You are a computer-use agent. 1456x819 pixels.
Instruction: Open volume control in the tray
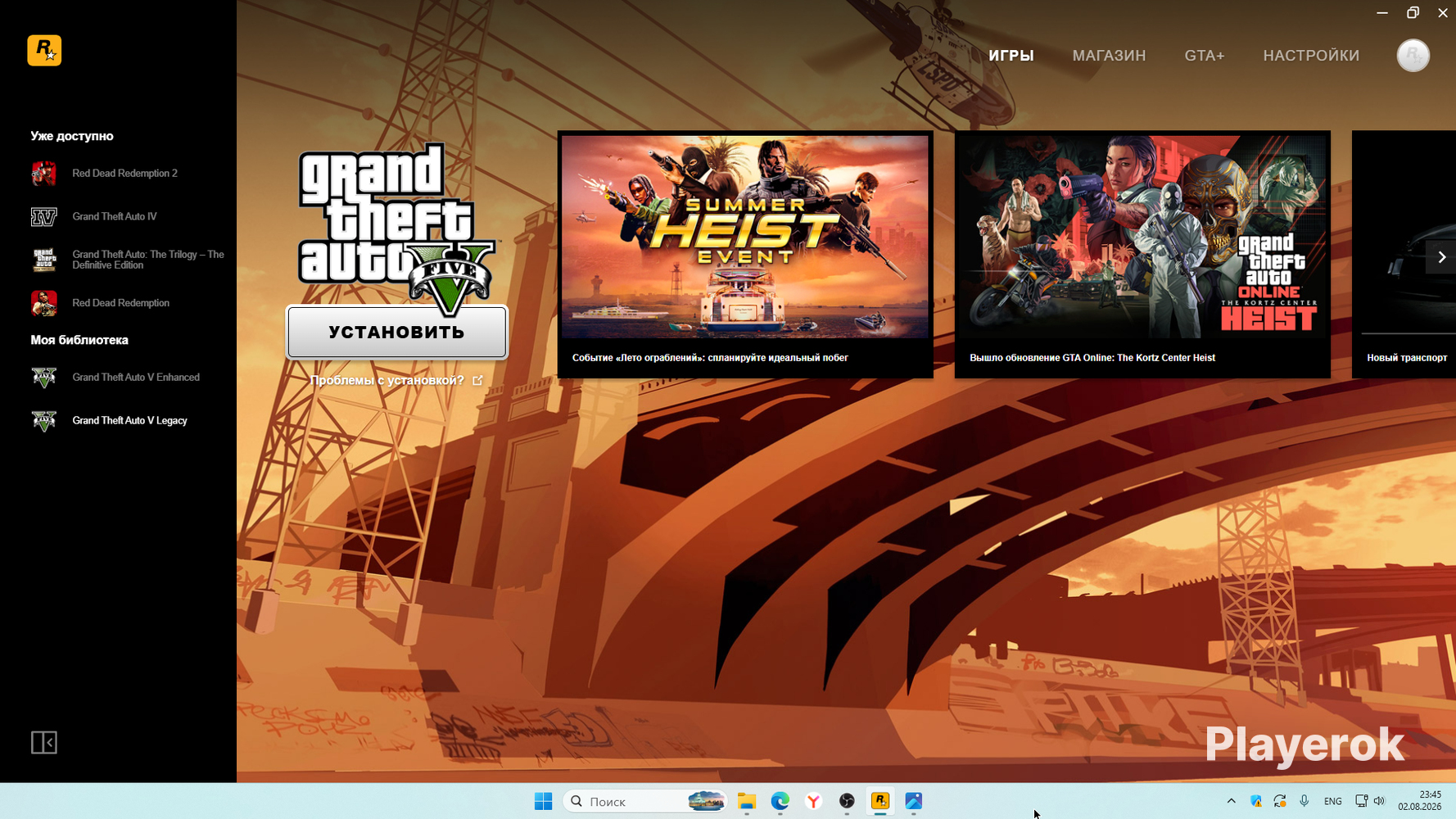tap(1380, 801)
